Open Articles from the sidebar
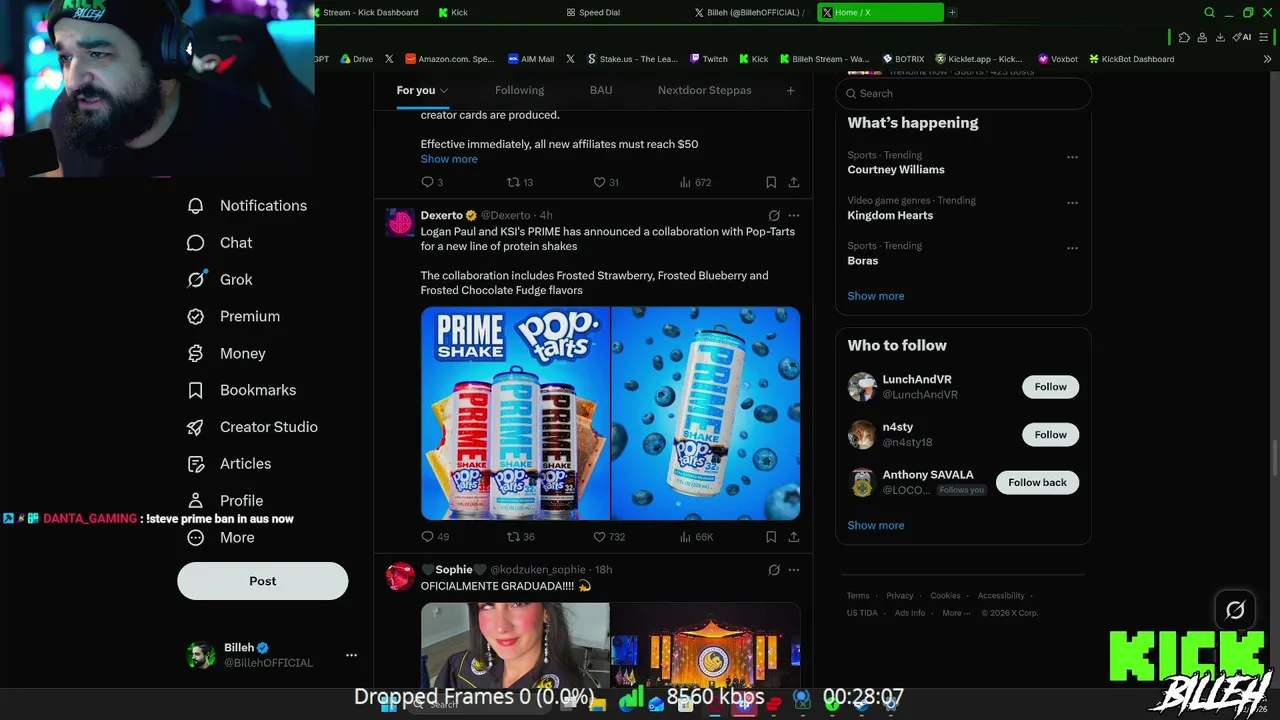 229,464
